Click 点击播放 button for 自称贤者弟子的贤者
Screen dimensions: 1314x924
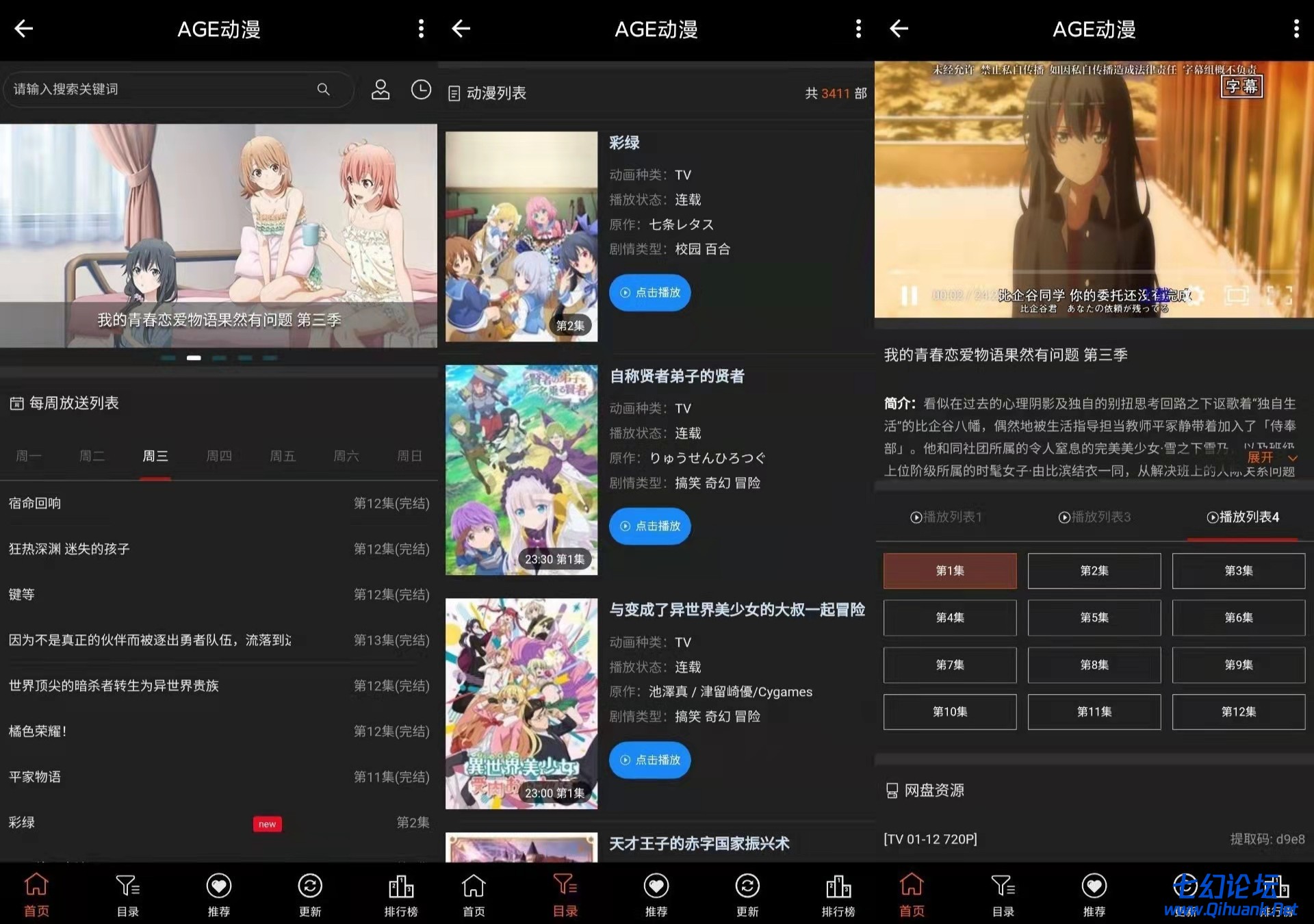(x=649, y=526)
